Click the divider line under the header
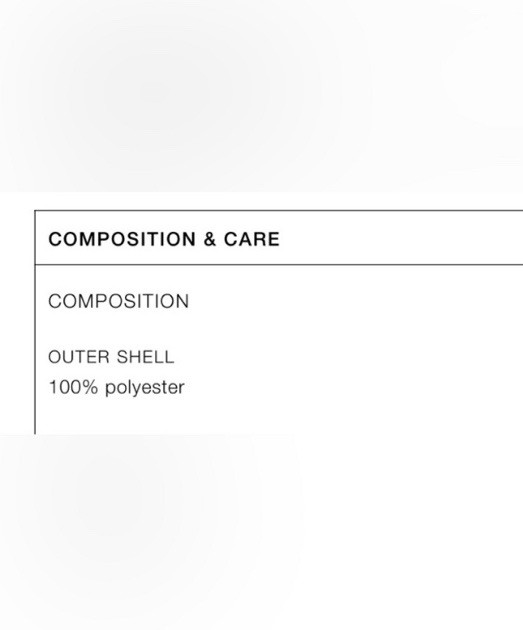This screenshot has height=630, width=523. (279, 265)
